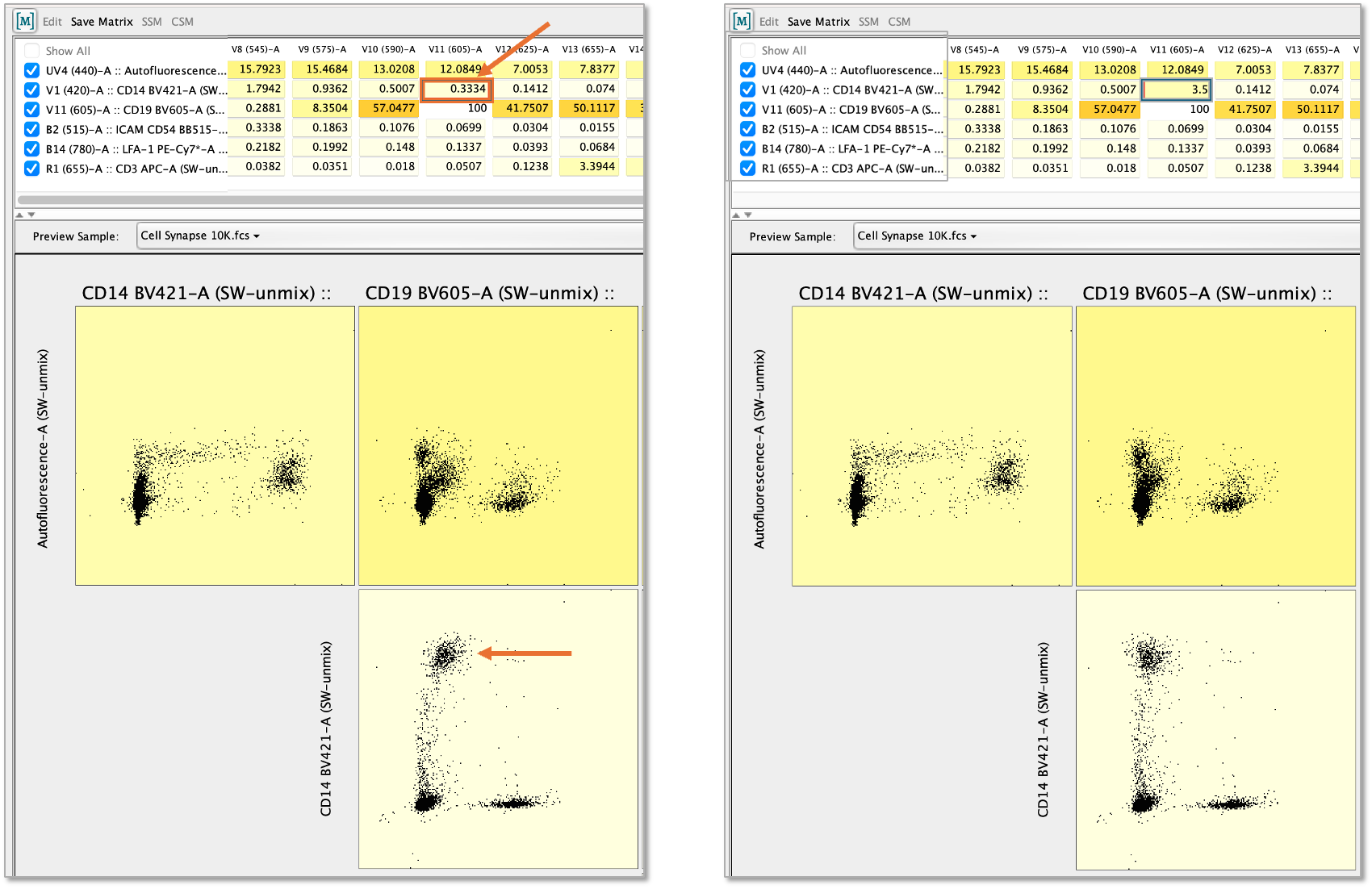The image size is (1372, 889).
Task: Select the CSM tab in right panel
Action: [x=899, y=22]
